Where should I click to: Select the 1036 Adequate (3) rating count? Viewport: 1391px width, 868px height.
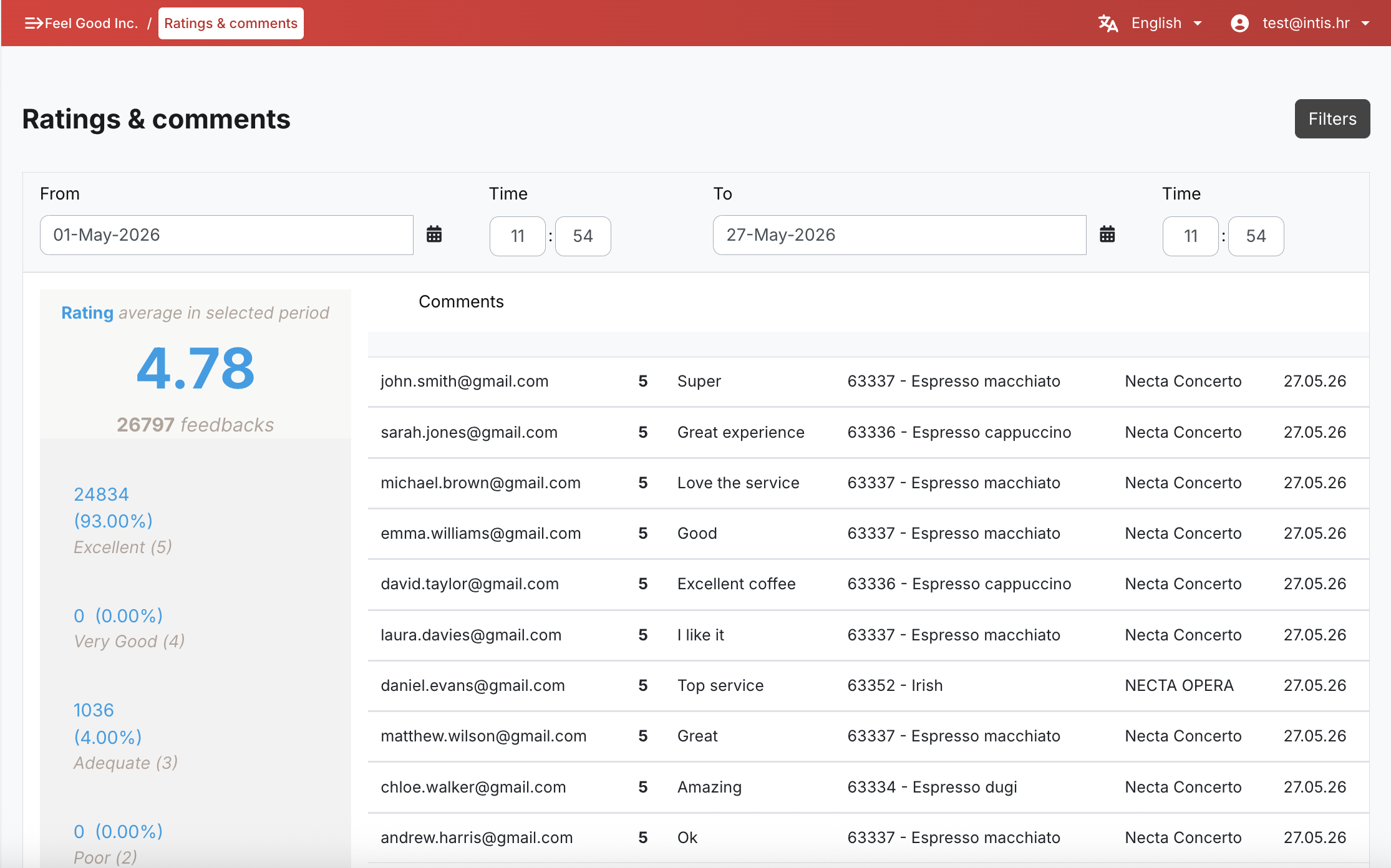(x=125, y=736)
